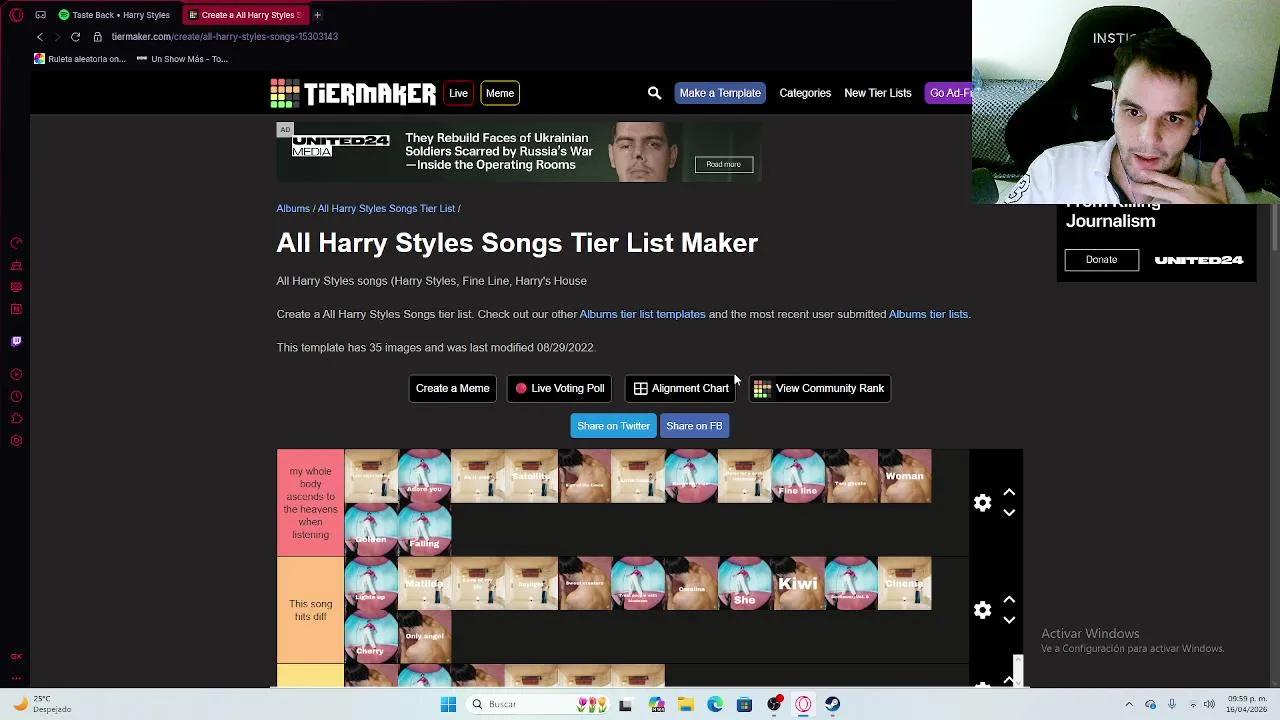This screenshot has width=1280, height=720.
Task: Open Ruleta aleatoria bookmark
Action: click(80, 59)
